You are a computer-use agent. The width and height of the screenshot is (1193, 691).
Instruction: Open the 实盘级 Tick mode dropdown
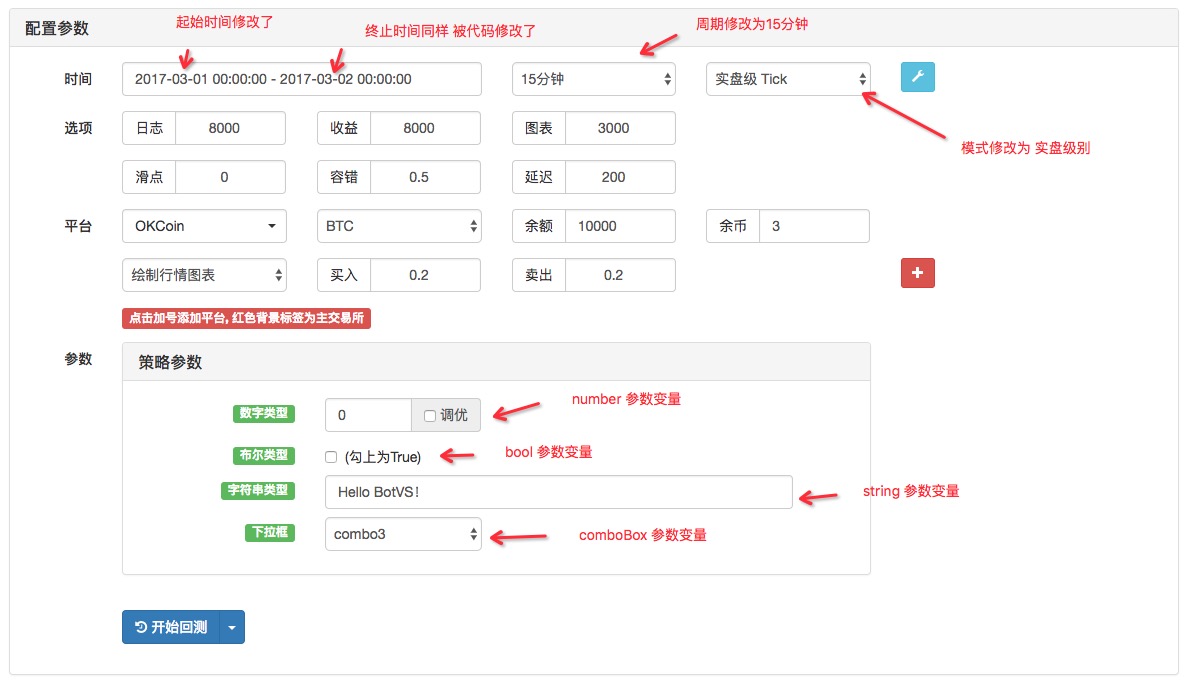tap(788, 79)
